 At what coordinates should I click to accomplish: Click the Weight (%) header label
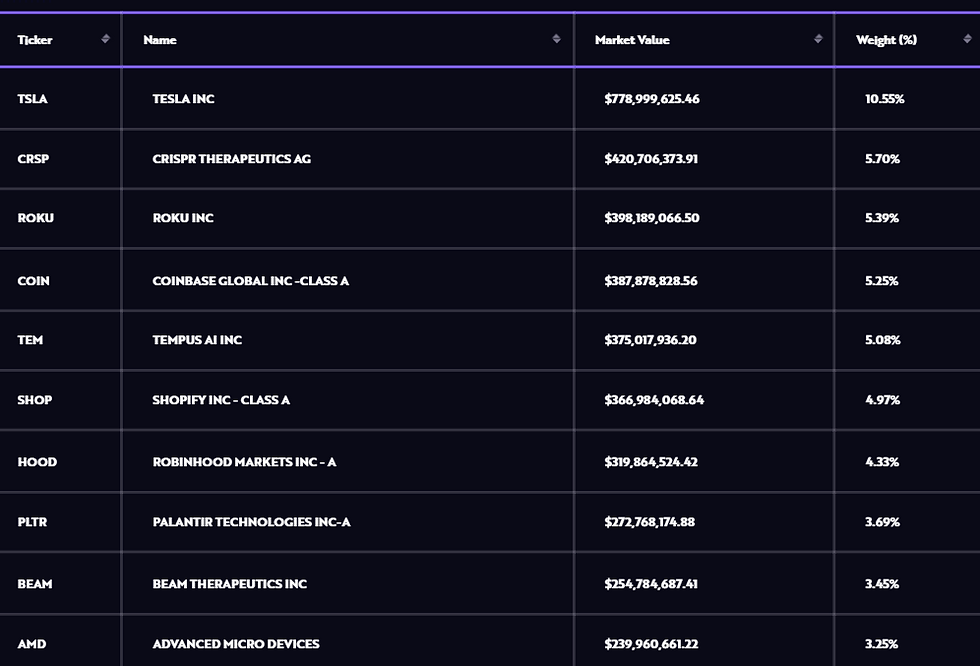886,40
